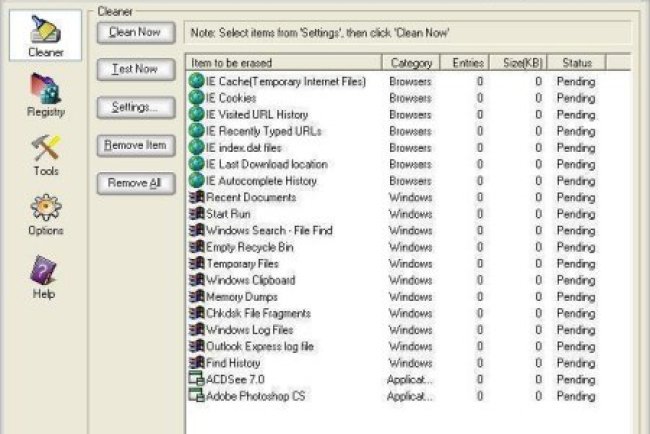Click the globe icon beside IE Cookies
Image resolution: width=650 pixels, height=434 pixels.
point(196,98)
